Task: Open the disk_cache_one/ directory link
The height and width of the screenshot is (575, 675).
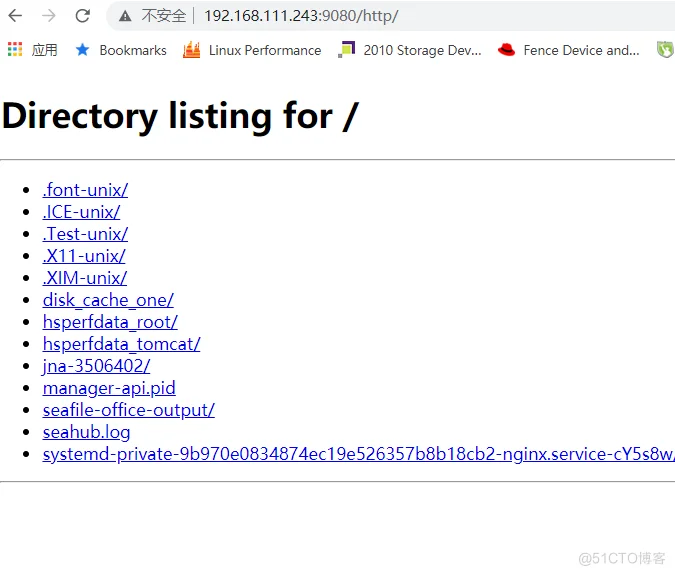Action: [108, 300]
